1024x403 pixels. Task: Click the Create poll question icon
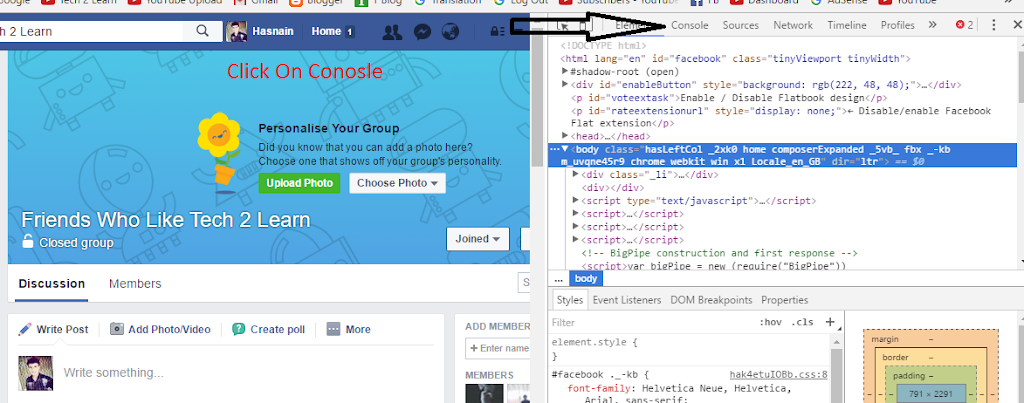tap(239, 329)
